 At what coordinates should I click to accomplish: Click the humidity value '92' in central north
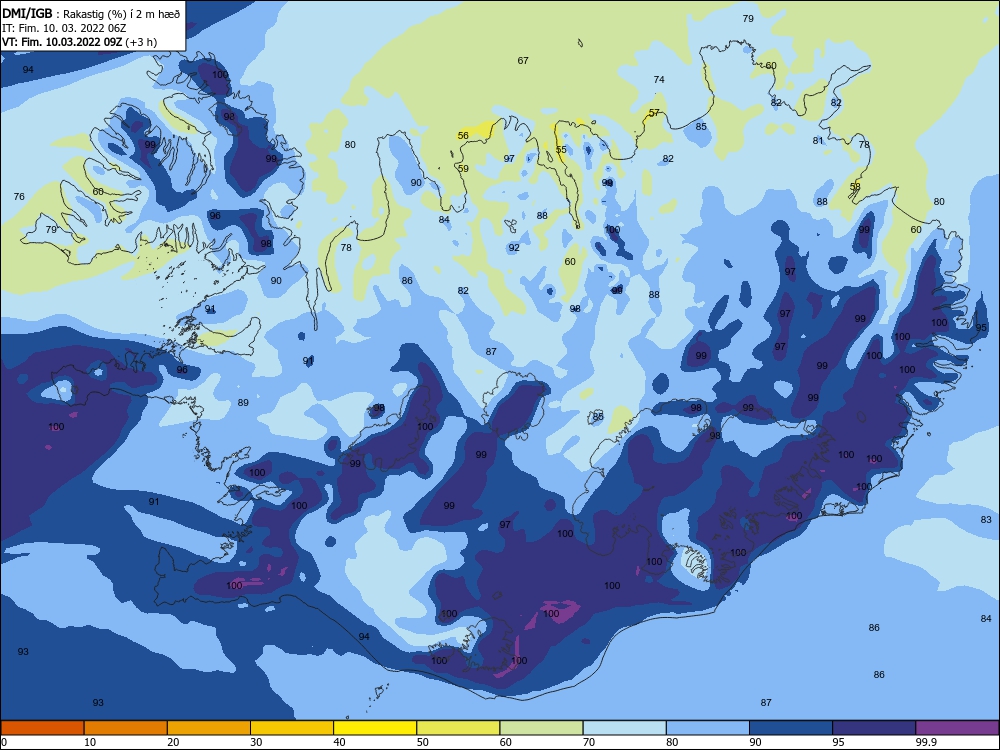(x=514, y=248)
